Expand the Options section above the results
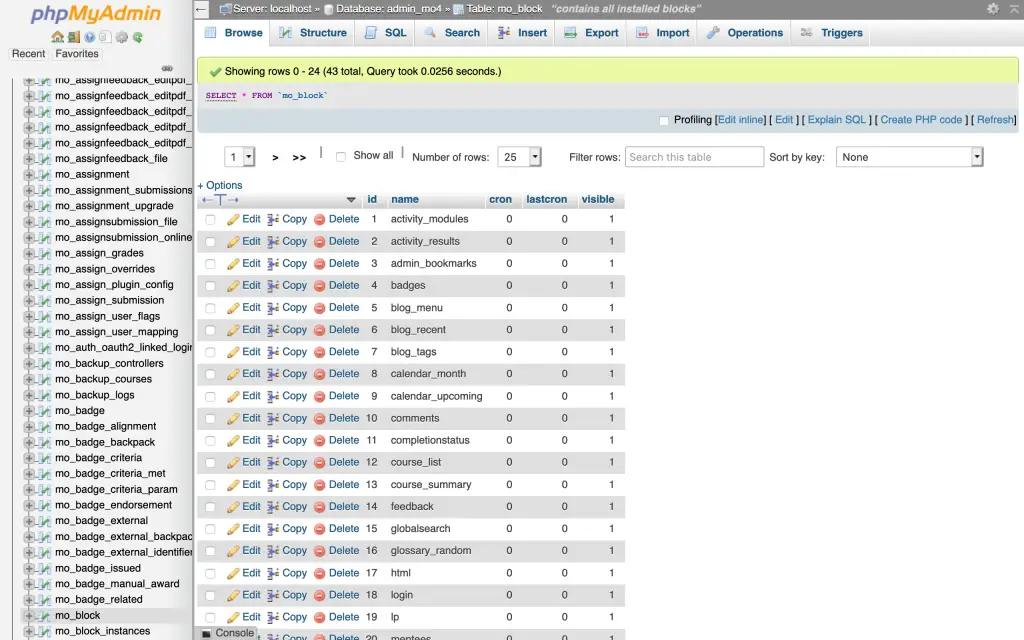The image size is (1024, 640). (219, 185)
